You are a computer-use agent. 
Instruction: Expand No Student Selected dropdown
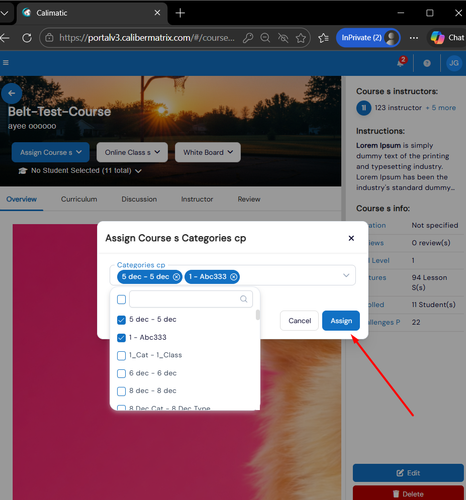click(80, 171)
